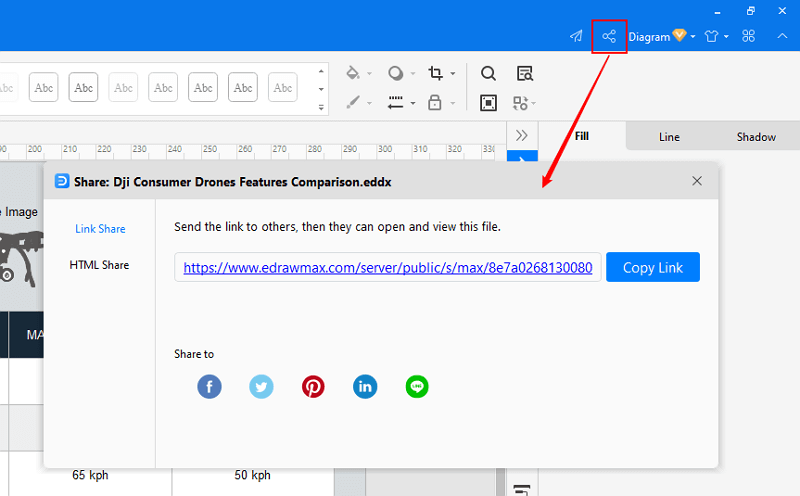Viewport: 800px width, 496px height.
Task: Click the Shadow circle tool icon
Action: [x=395, y=73]
